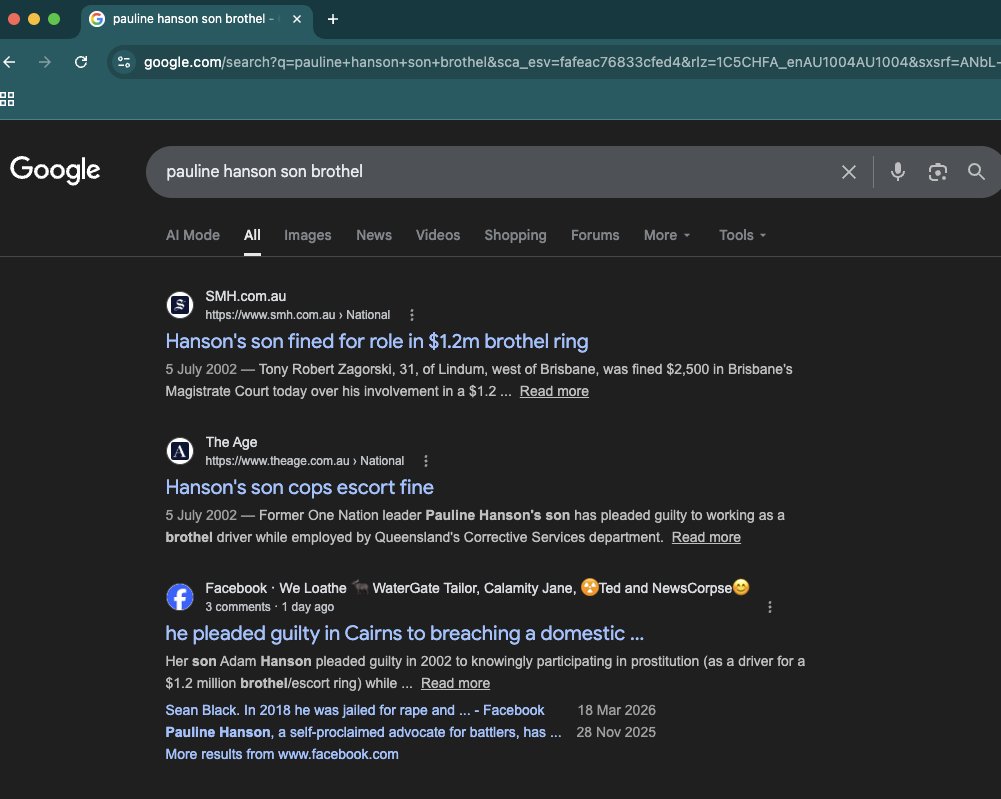Switch to Shopping results
Viewport: 1001px width, 799px height.
point(515,235)
